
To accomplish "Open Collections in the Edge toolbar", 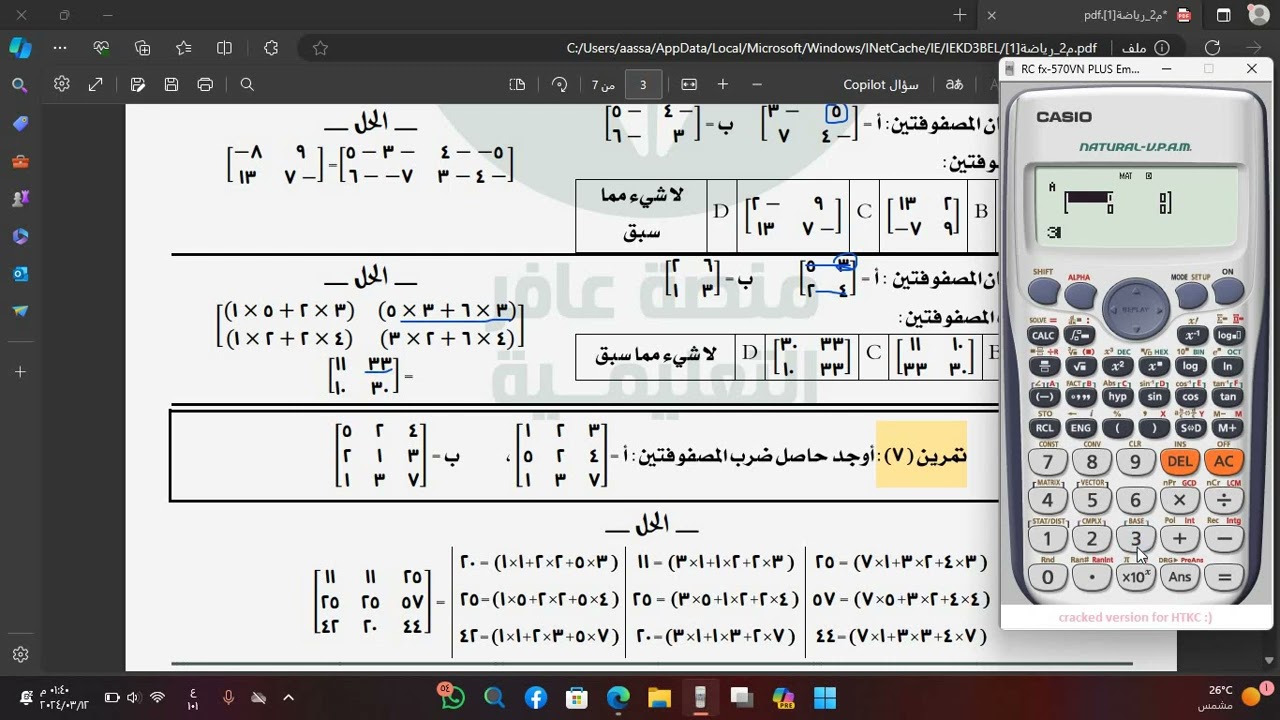I will pyautogui.click(x=142, y=48).
